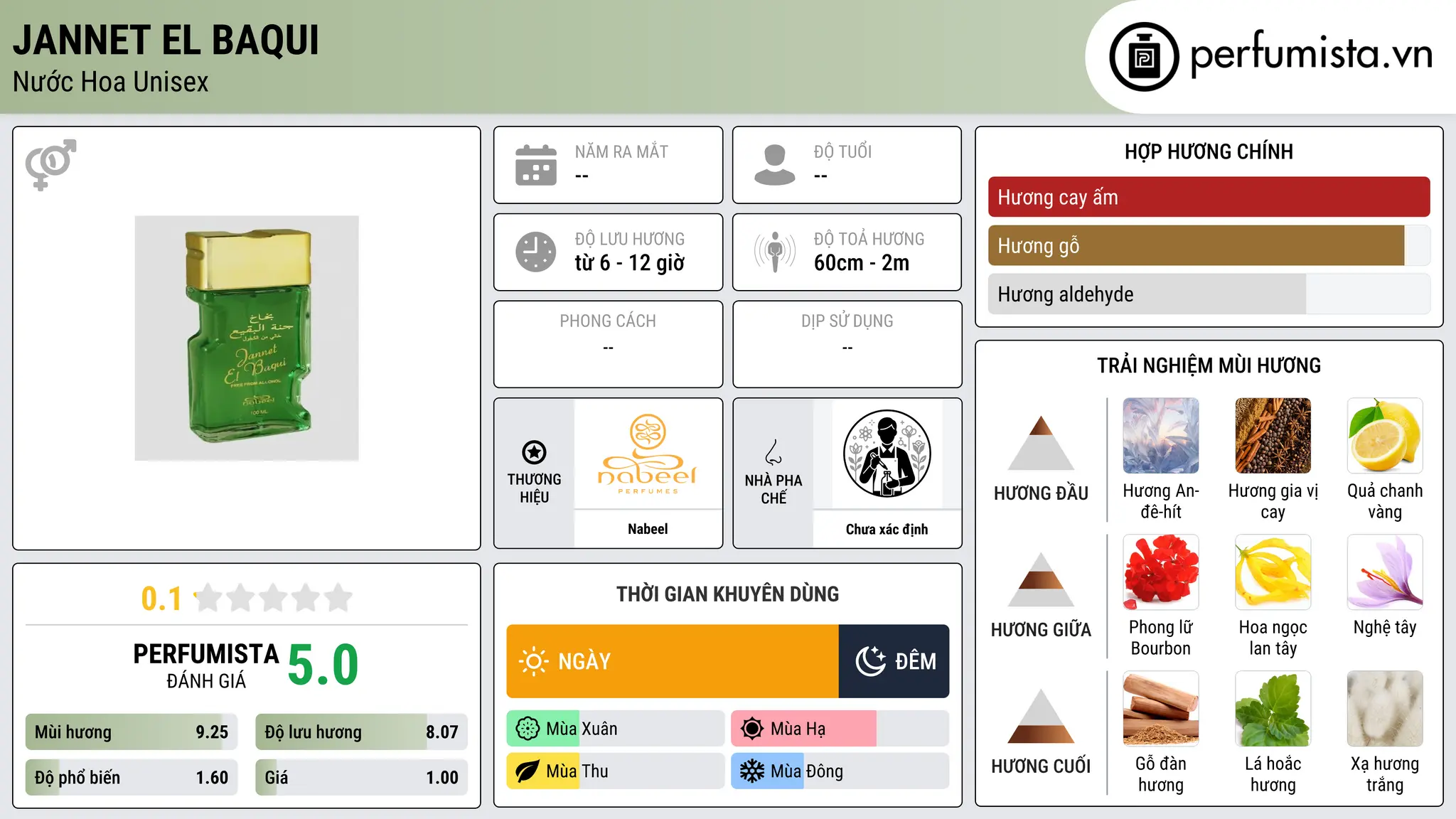1456x819 pixels.
Task: Click the Độ lưu hương 8.07 score bar
Action: coord(362,732)
